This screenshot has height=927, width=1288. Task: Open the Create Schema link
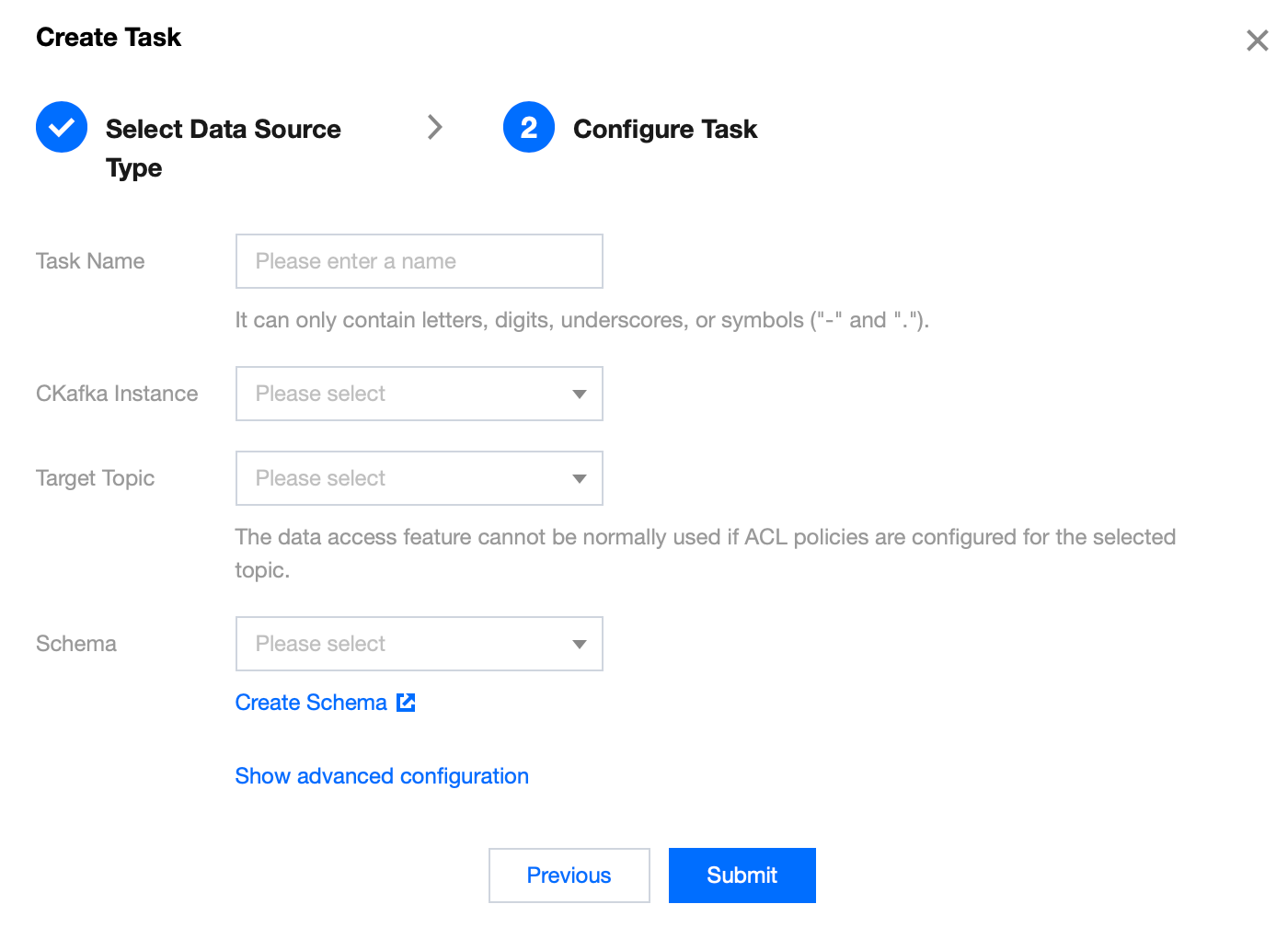(311, 703)
